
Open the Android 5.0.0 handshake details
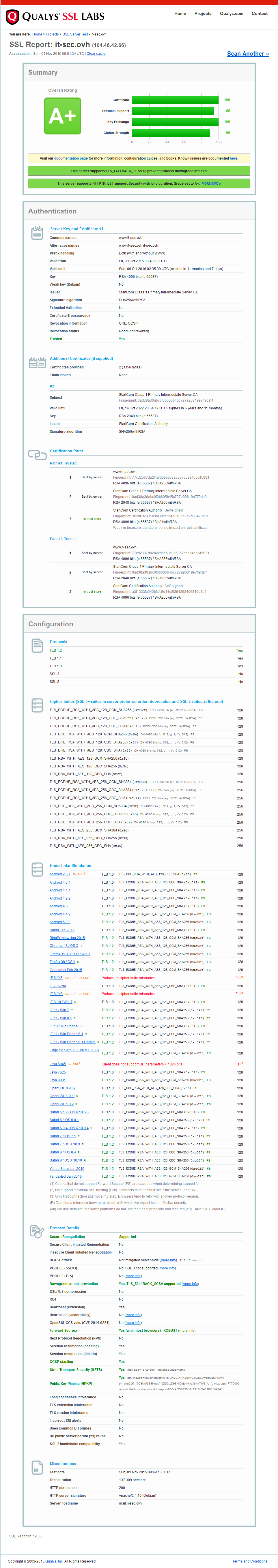(60, 922)
